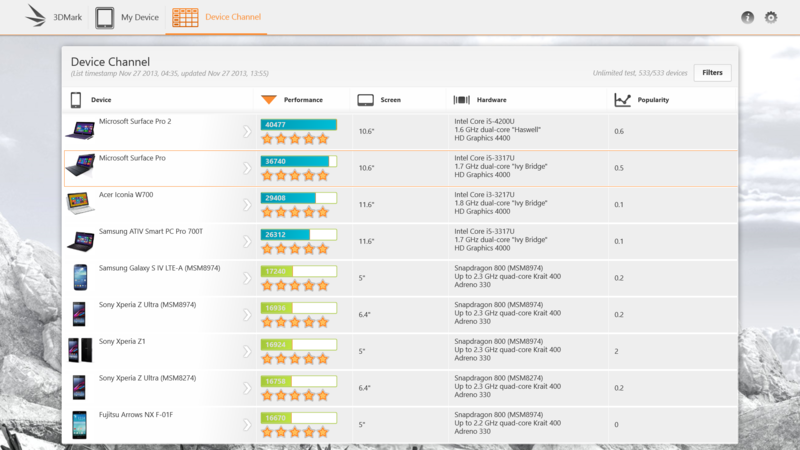This screenshot has width=800, height=450.
Task: Expand Microsoft Surface Pro row chevron
Action: coord(247,168)
